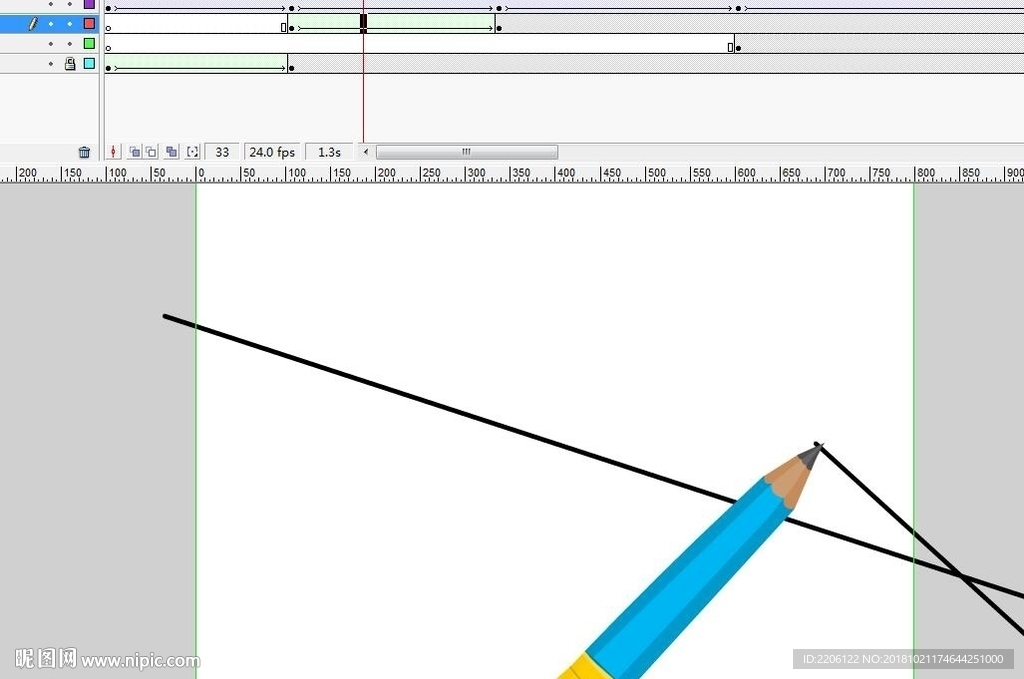Click the Center Frame icon
This screenshot has width=1024, height=679.
point(113,152)
